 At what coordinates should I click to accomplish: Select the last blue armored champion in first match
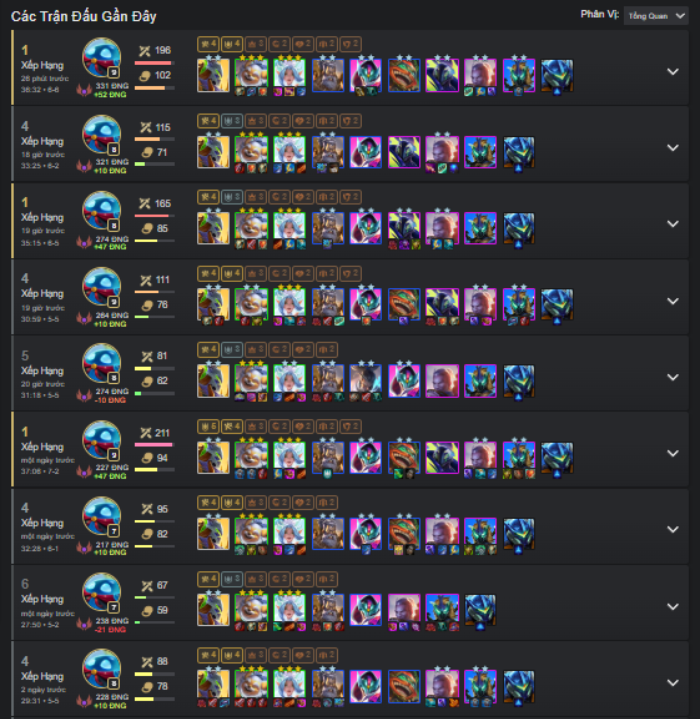[557, 76]
